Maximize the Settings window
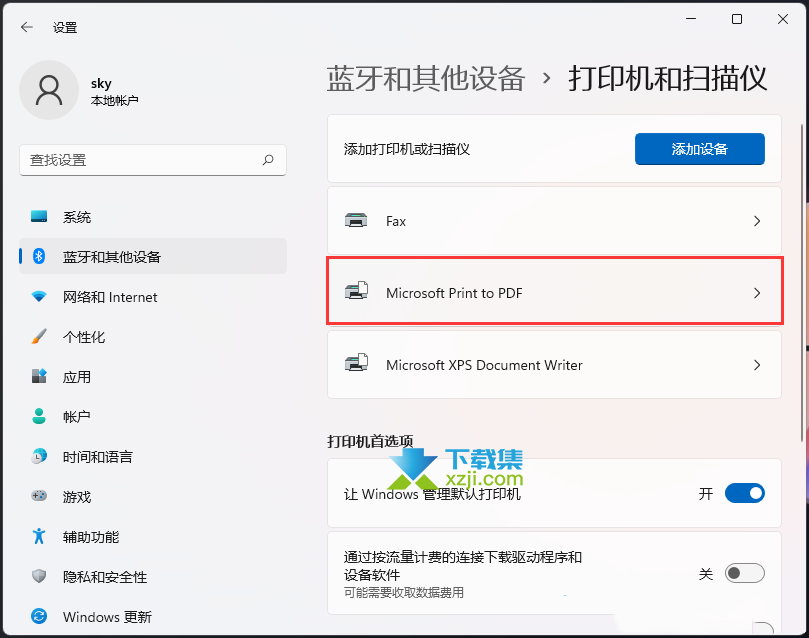 [x=737, y=19]
